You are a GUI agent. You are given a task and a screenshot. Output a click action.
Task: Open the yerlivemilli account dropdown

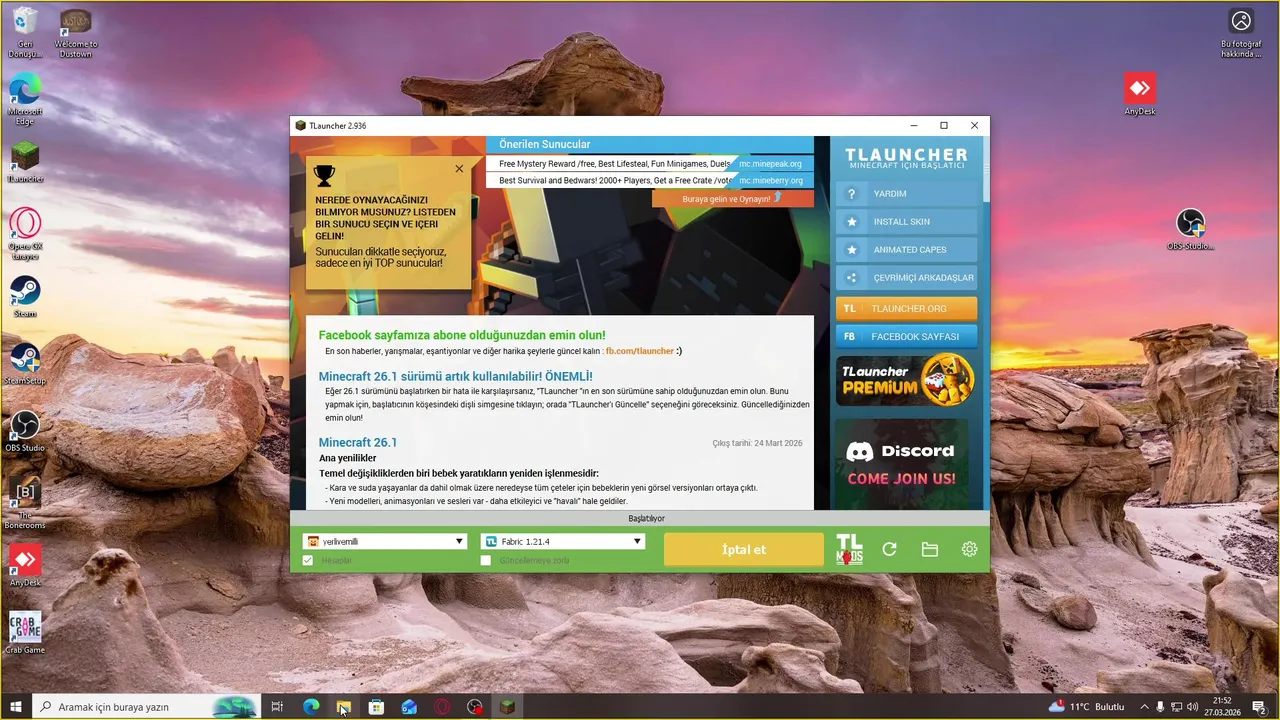(x=385, y=541)
